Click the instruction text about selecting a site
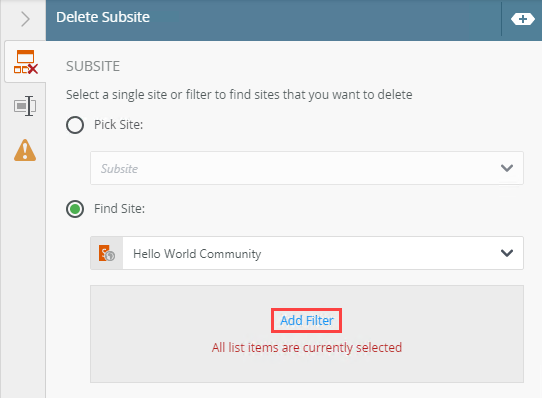The height and width of the screenshot is (398, 542). click(x=239, y=94)
